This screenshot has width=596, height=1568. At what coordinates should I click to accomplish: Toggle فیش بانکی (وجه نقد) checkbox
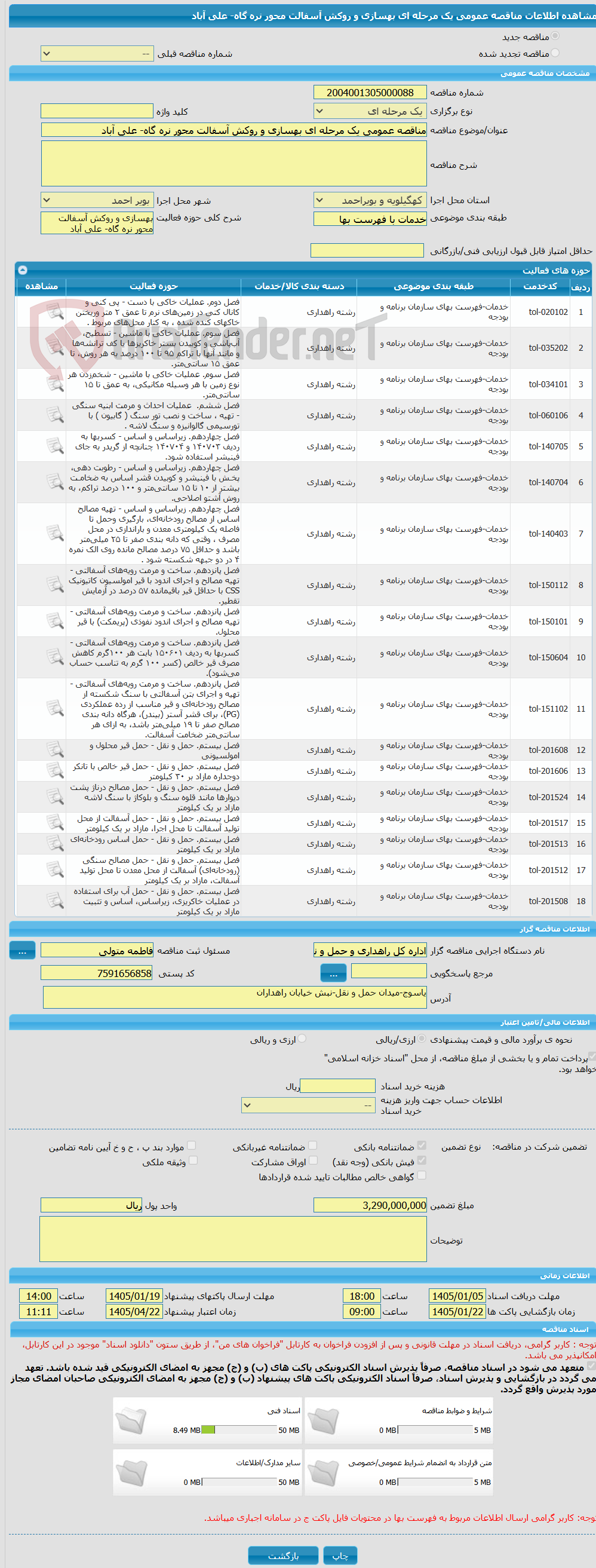click(422, 1160)
